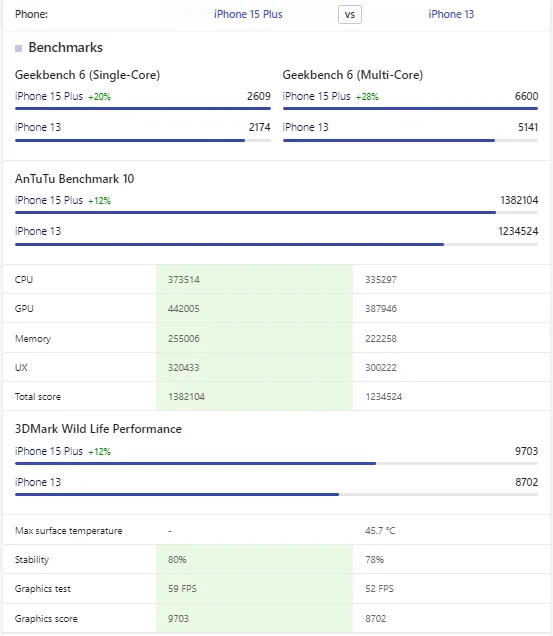Click Stability value 78%

coord(374,560)
